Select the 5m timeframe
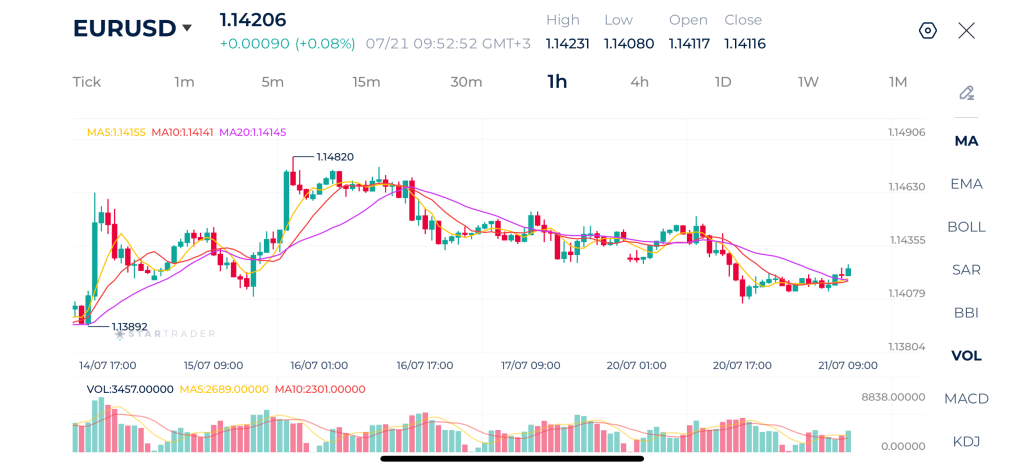This screenshot has height=471, width=1024. click(272, 82)
